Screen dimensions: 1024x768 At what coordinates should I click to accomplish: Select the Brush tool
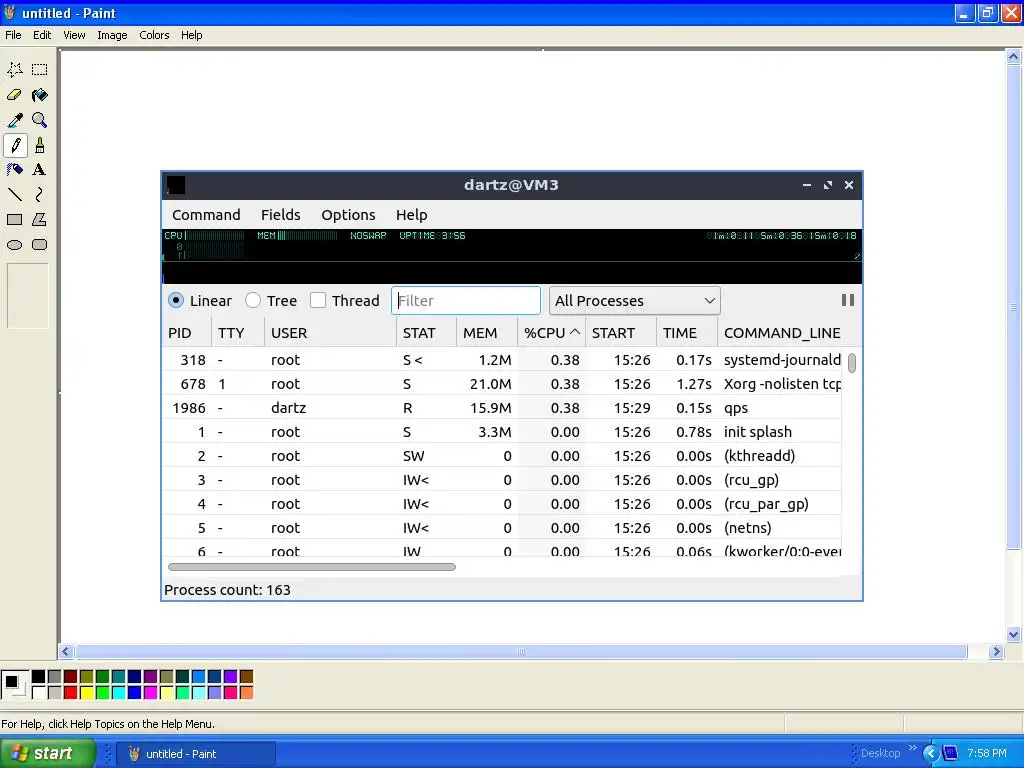click(x=40, y=145)
